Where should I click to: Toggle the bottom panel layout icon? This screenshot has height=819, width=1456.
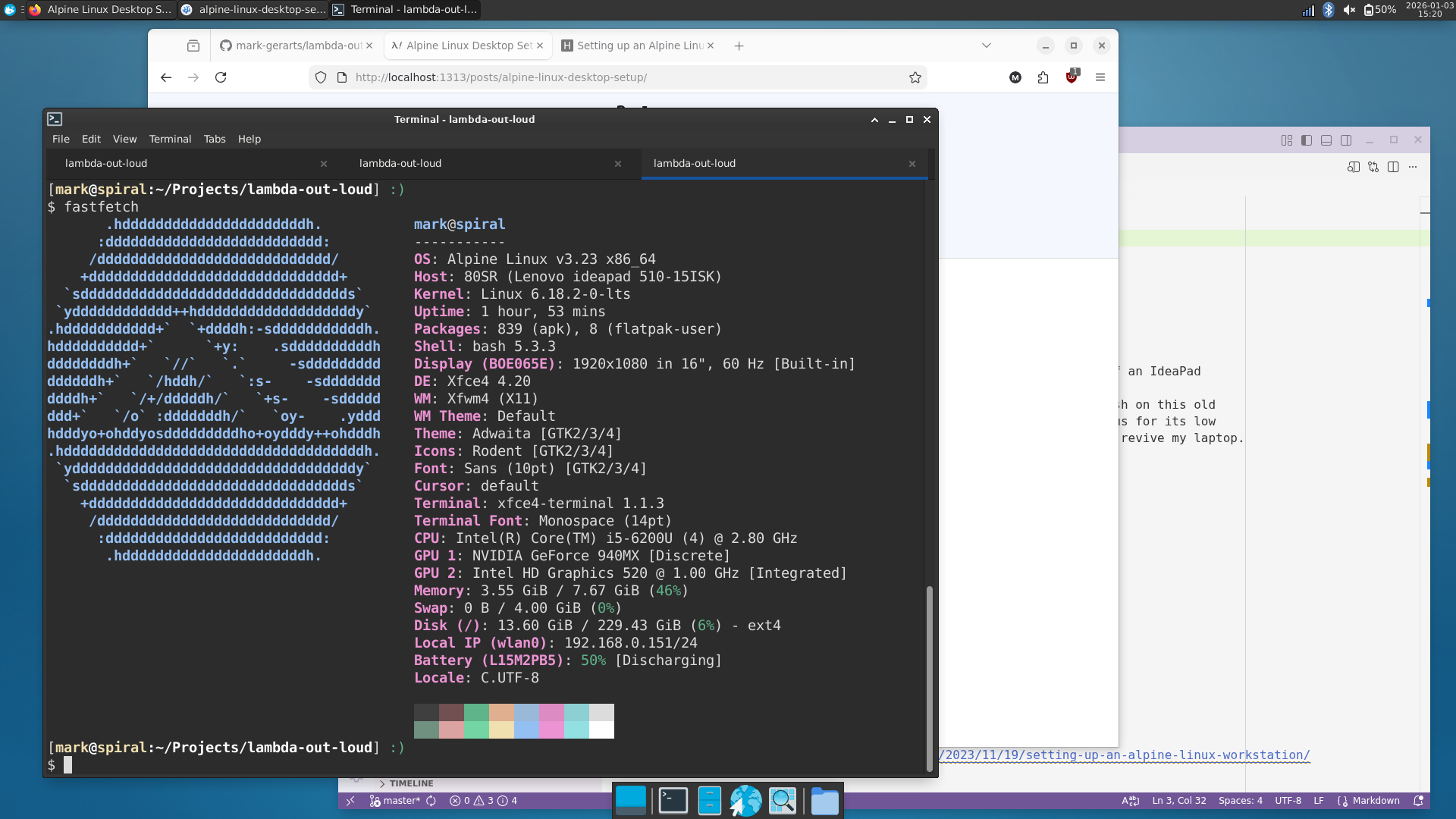tap(1326, 140)
